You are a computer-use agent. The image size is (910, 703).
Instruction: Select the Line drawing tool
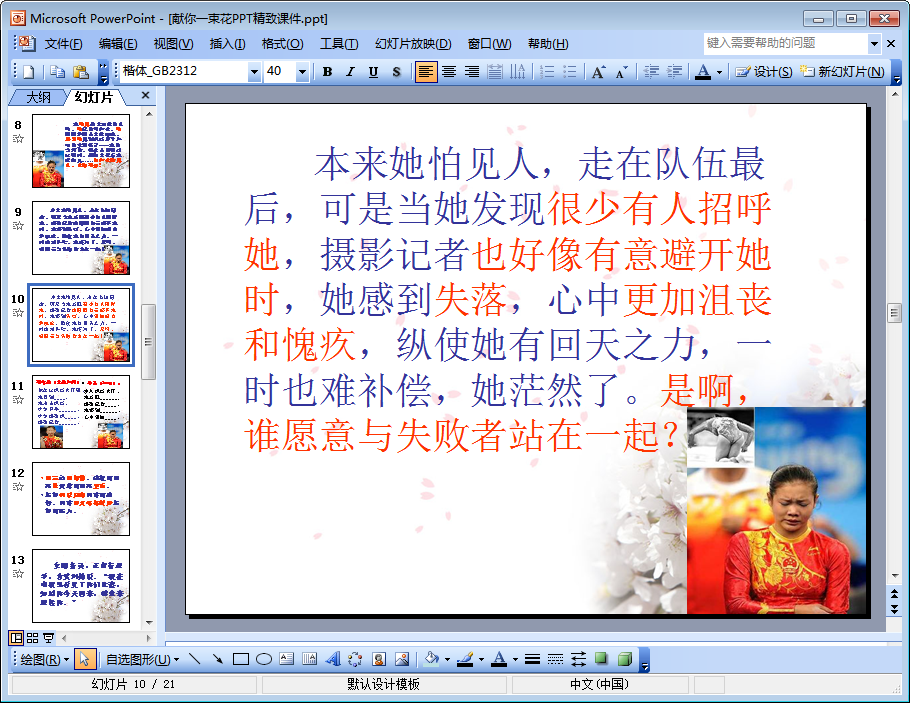tap(194, 659)
